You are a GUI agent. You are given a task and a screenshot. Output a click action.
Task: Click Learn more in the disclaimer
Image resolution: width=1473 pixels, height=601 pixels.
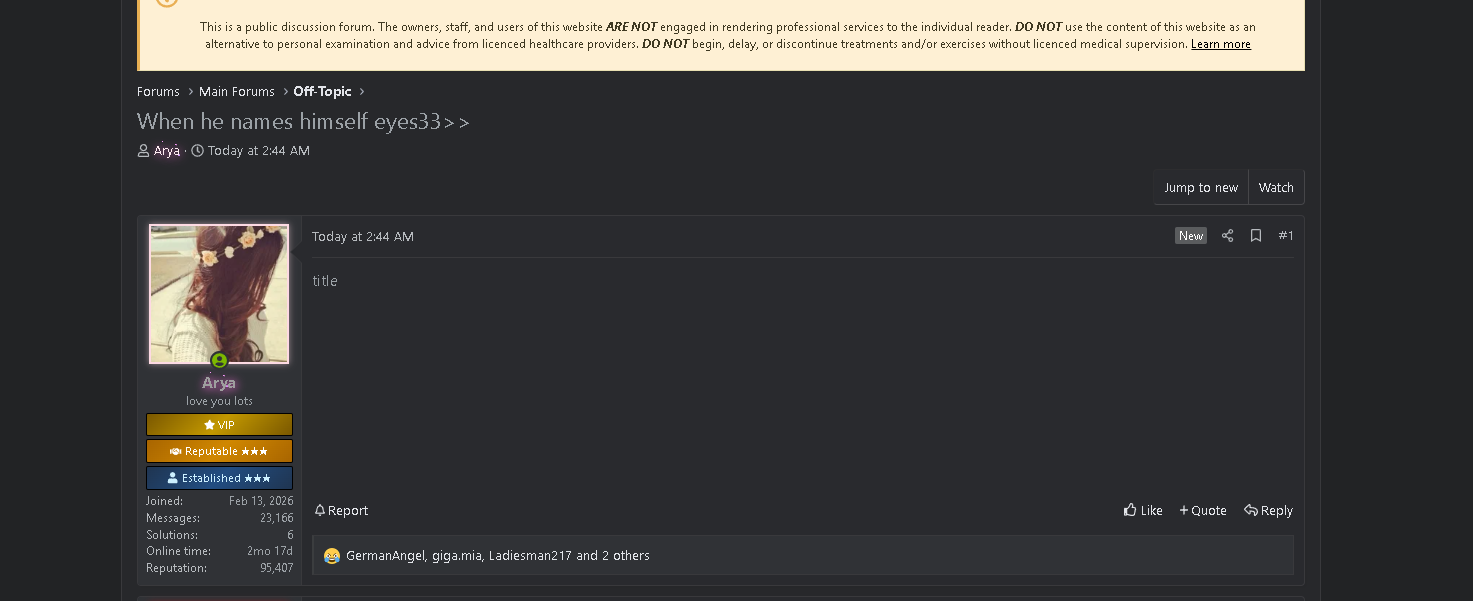(1221, 44)
